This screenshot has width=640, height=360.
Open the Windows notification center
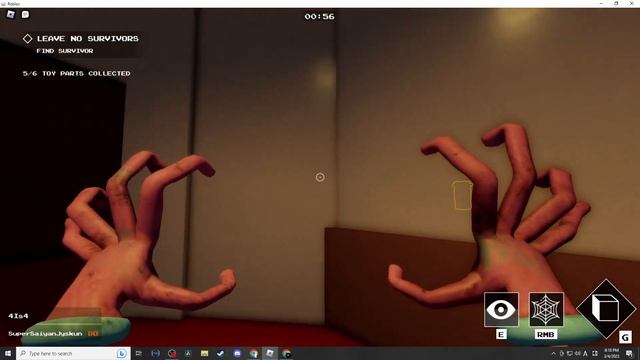pyautogui.click(x=629, y=353)
